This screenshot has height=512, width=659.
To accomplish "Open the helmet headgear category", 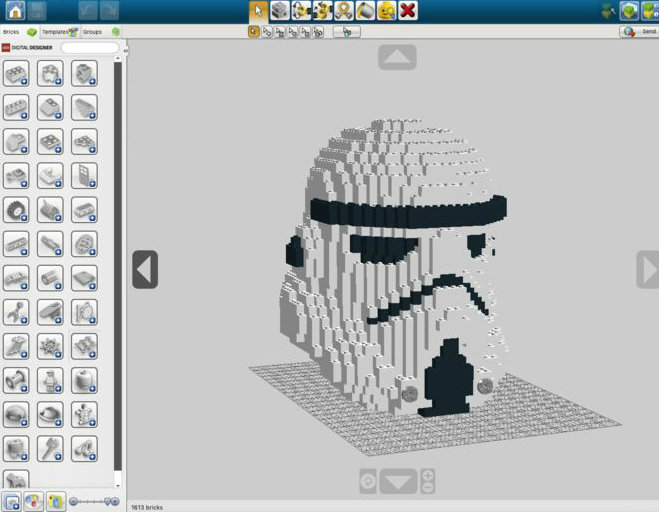I will 16,414.
